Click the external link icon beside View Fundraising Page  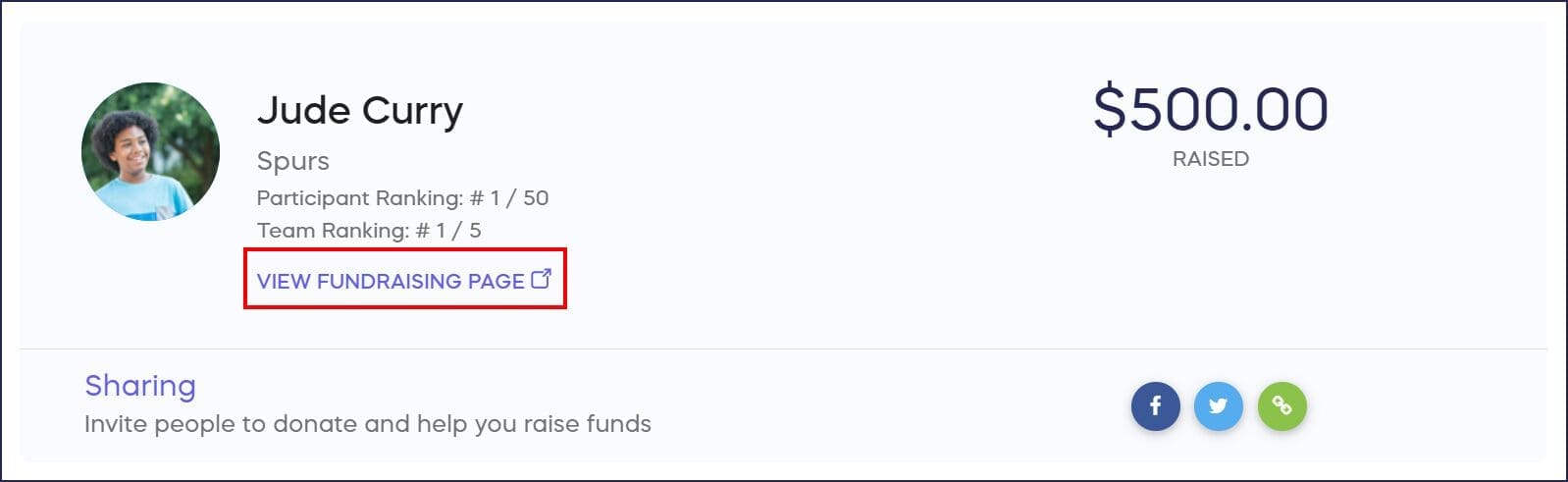coord(541,279)
